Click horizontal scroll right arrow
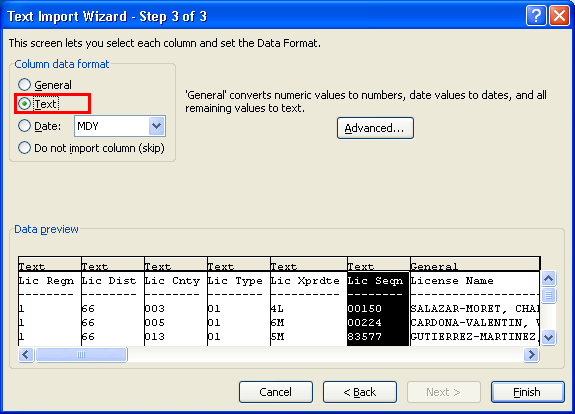The width and height of the screenshot is (575, 414). point(531,355)
